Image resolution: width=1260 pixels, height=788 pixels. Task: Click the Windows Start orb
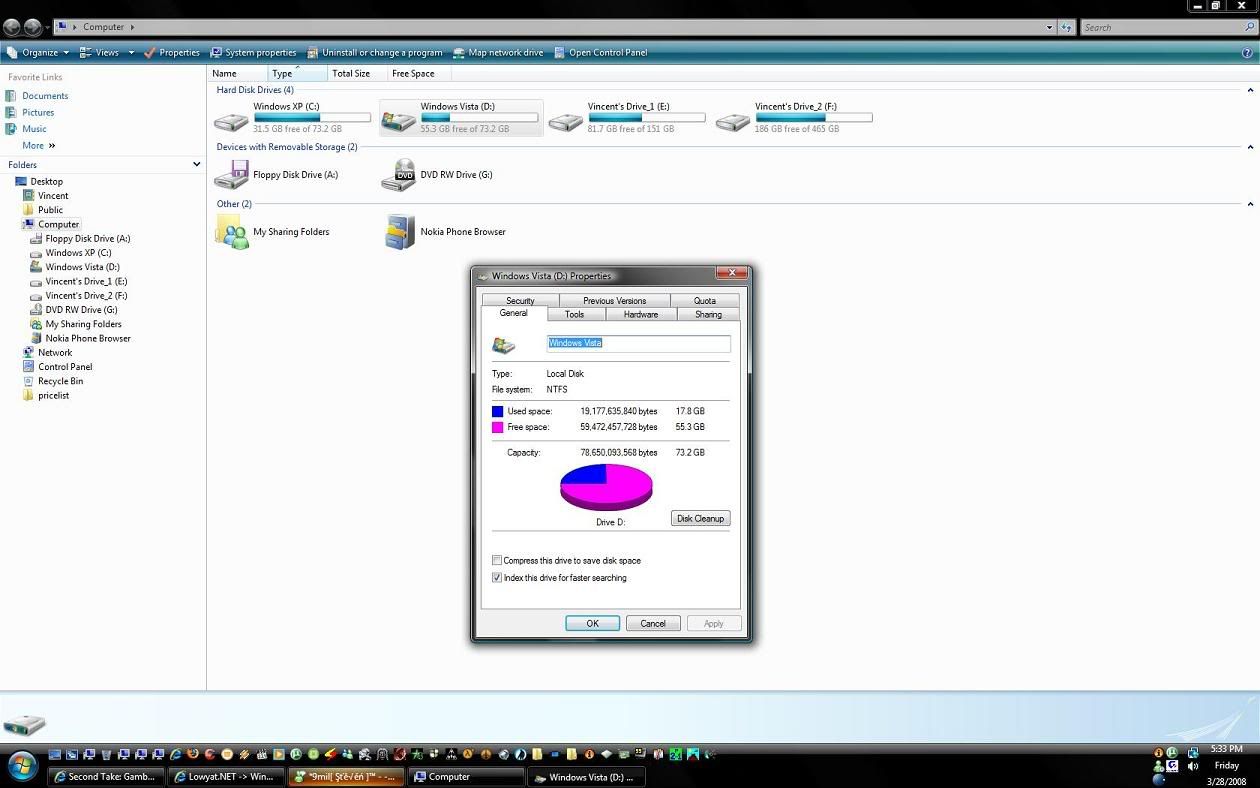(22, 767)
